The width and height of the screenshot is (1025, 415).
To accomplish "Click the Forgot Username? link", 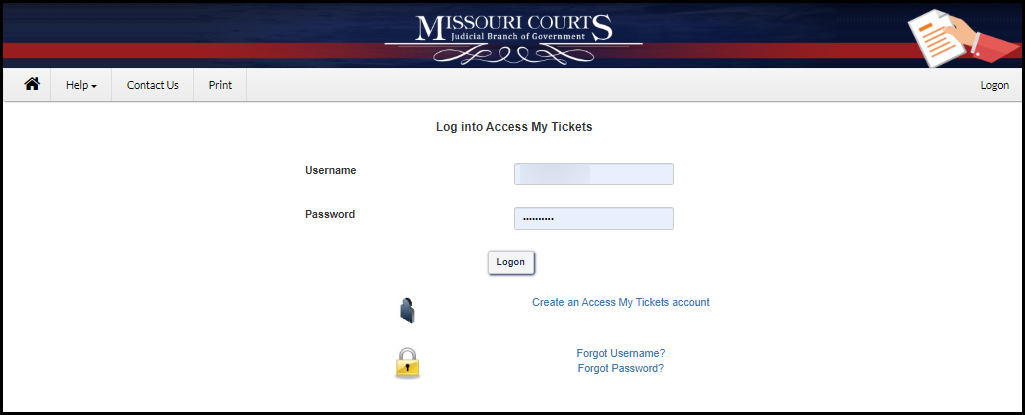I will [x=620, y=353].
